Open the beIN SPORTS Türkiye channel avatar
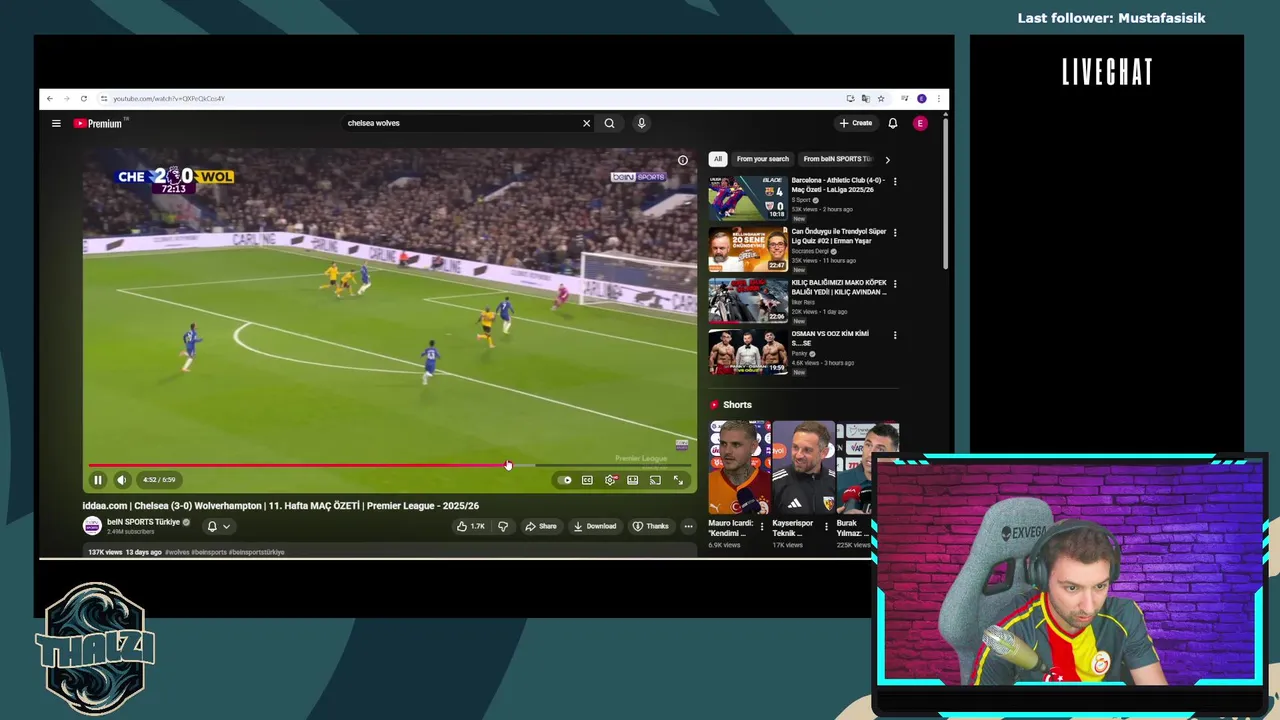 click(x=92, y=526)
